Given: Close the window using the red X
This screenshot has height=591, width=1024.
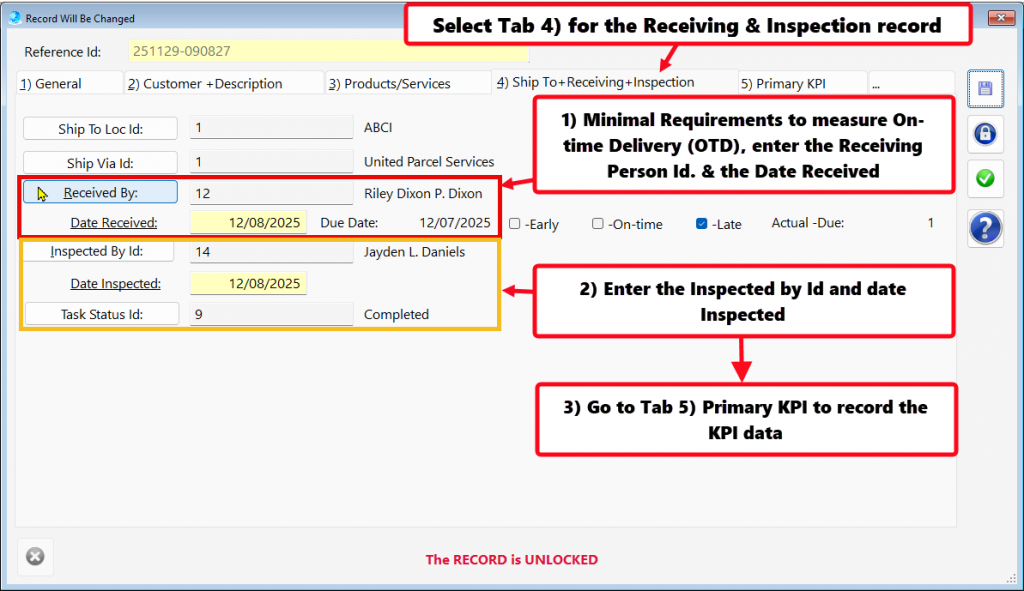Looking at the screenshot, I should click(x=1000, y=18).
